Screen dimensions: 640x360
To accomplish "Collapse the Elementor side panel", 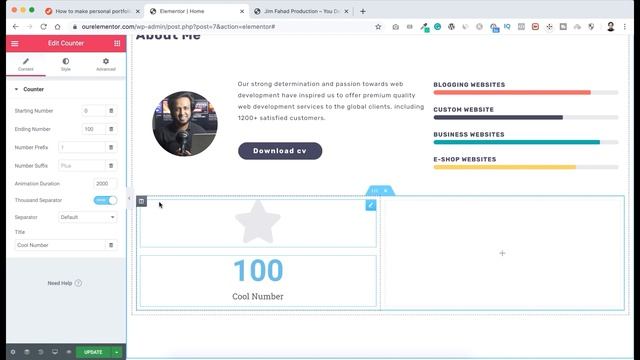I will (x=129, y=198).
